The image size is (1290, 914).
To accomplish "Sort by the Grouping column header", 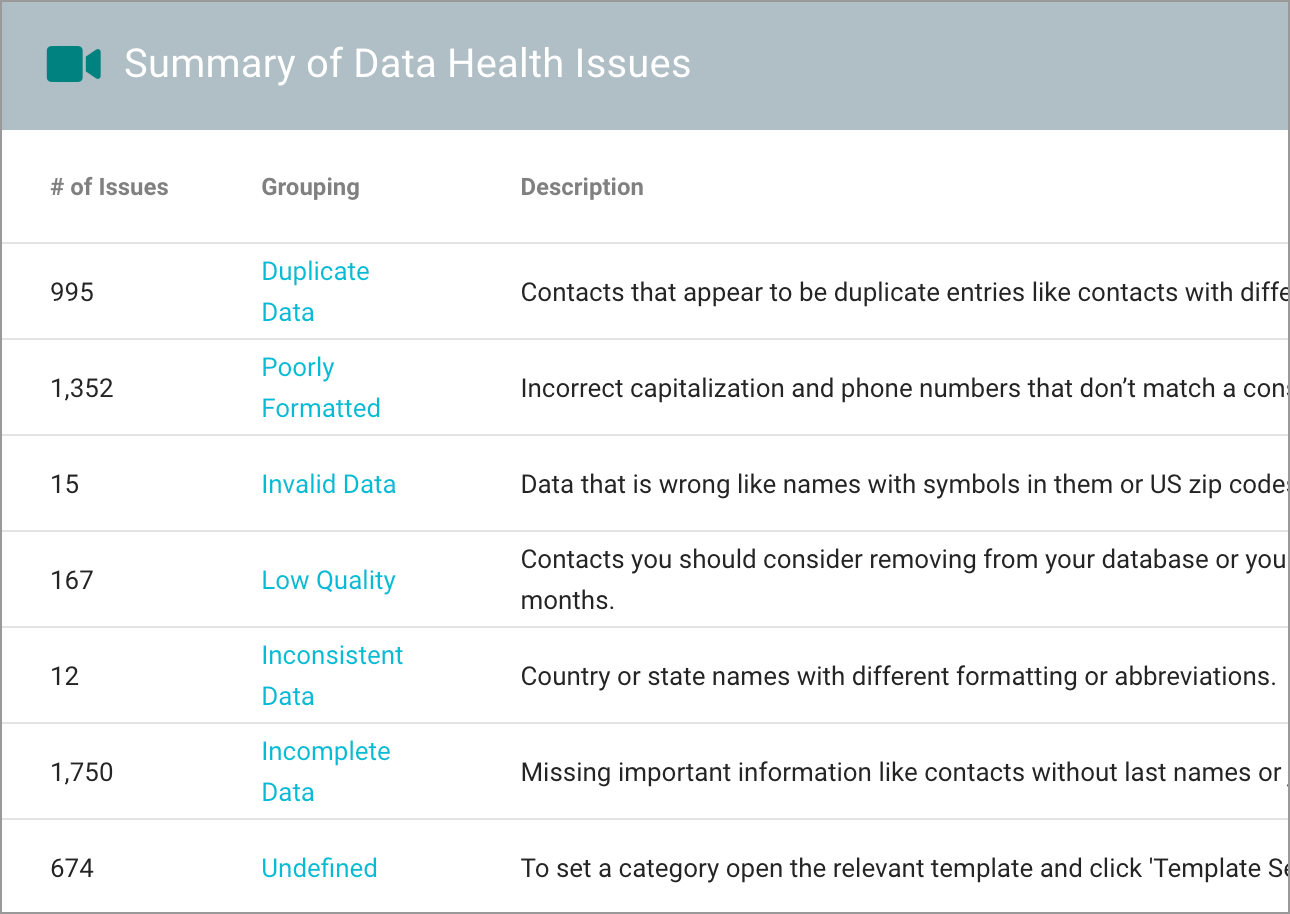I will [x=310, y=187].
